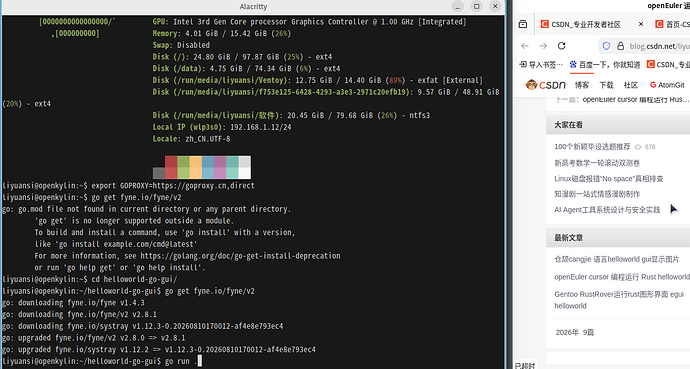The image size is (690, 369).
Task: Open the CSDN_专业 bookmark in bookmarks bar
Action: (668, 65)
